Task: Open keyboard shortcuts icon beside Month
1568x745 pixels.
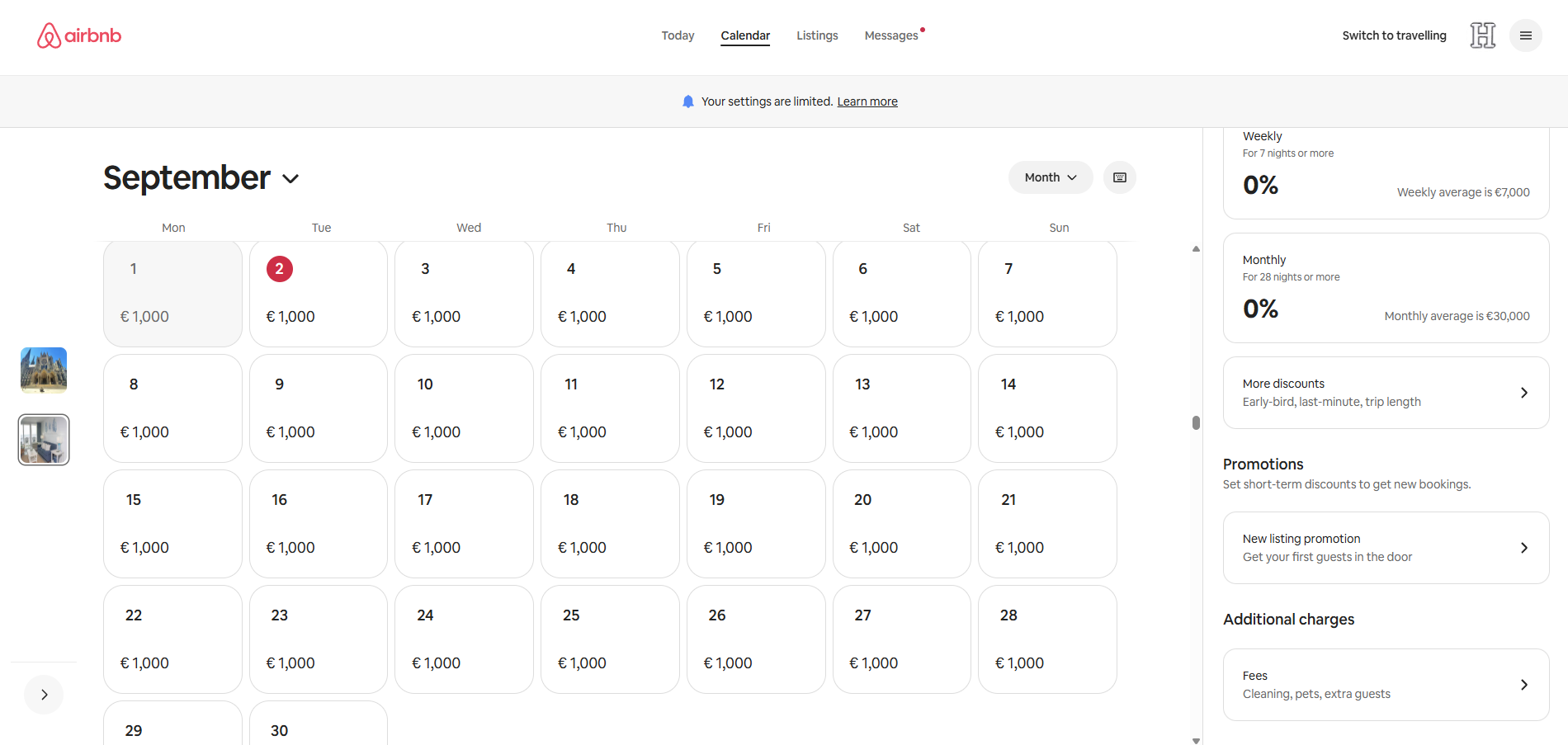Action: coord(1119,177)
